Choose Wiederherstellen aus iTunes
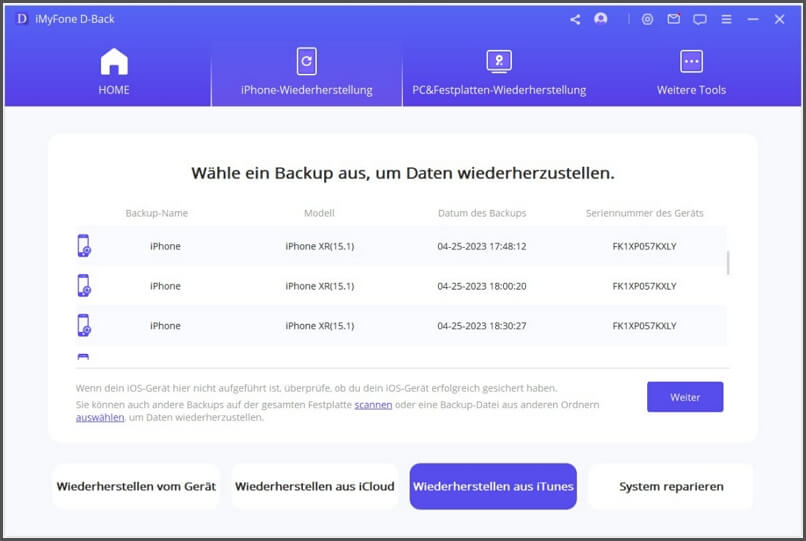The height and width of the screenshot is (541, 806). pos(493,486)
